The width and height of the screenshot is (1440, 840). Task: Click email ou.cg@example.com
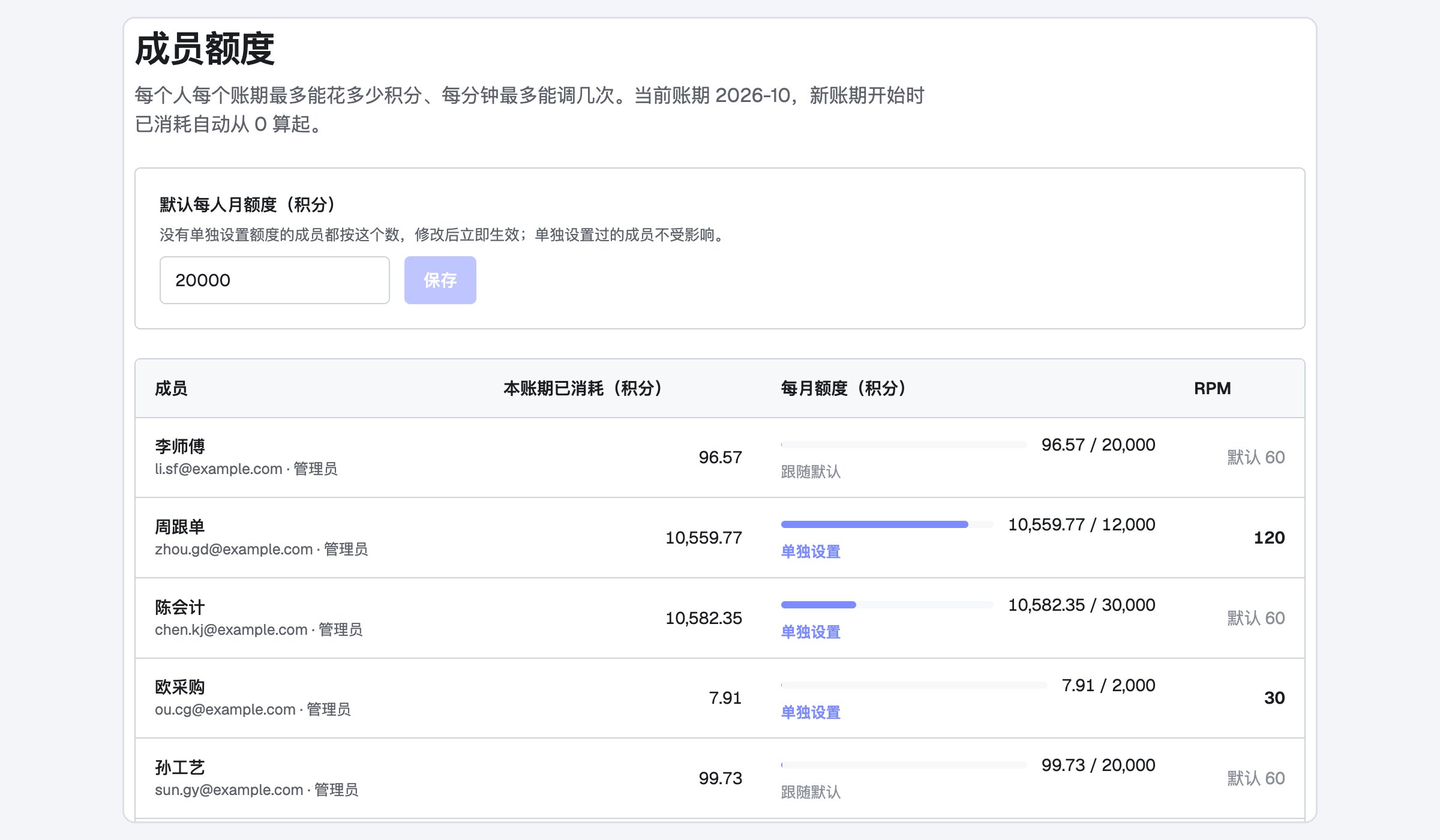225,710
